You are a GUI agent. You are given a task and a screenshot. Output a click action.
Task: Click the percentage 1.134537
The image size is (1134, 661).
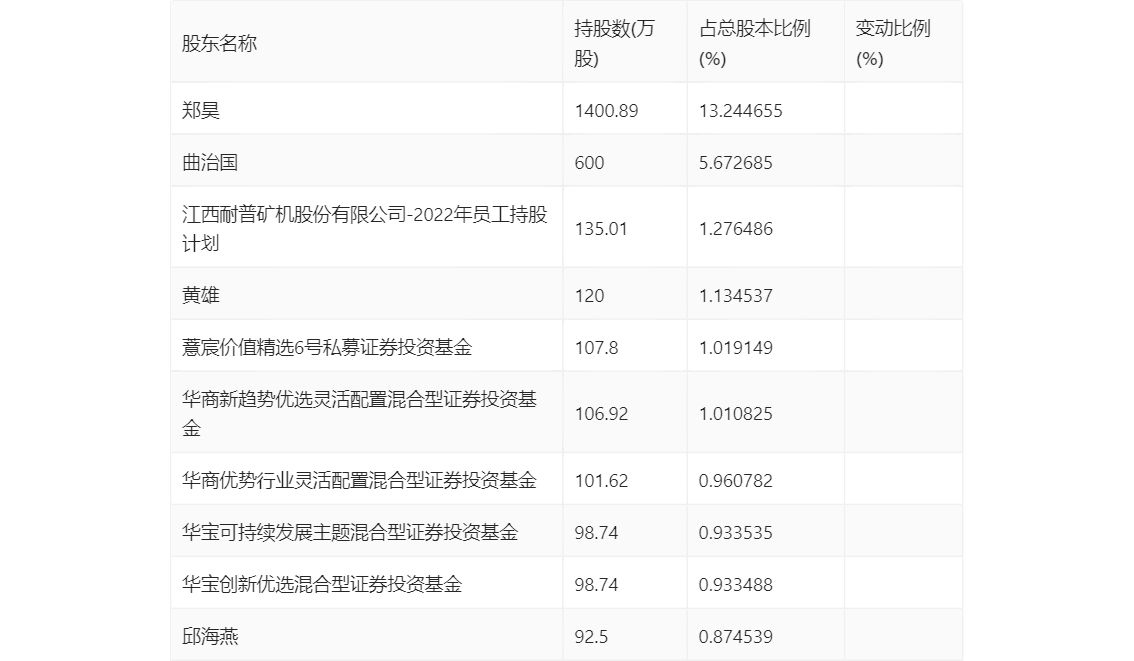point(736,296)
